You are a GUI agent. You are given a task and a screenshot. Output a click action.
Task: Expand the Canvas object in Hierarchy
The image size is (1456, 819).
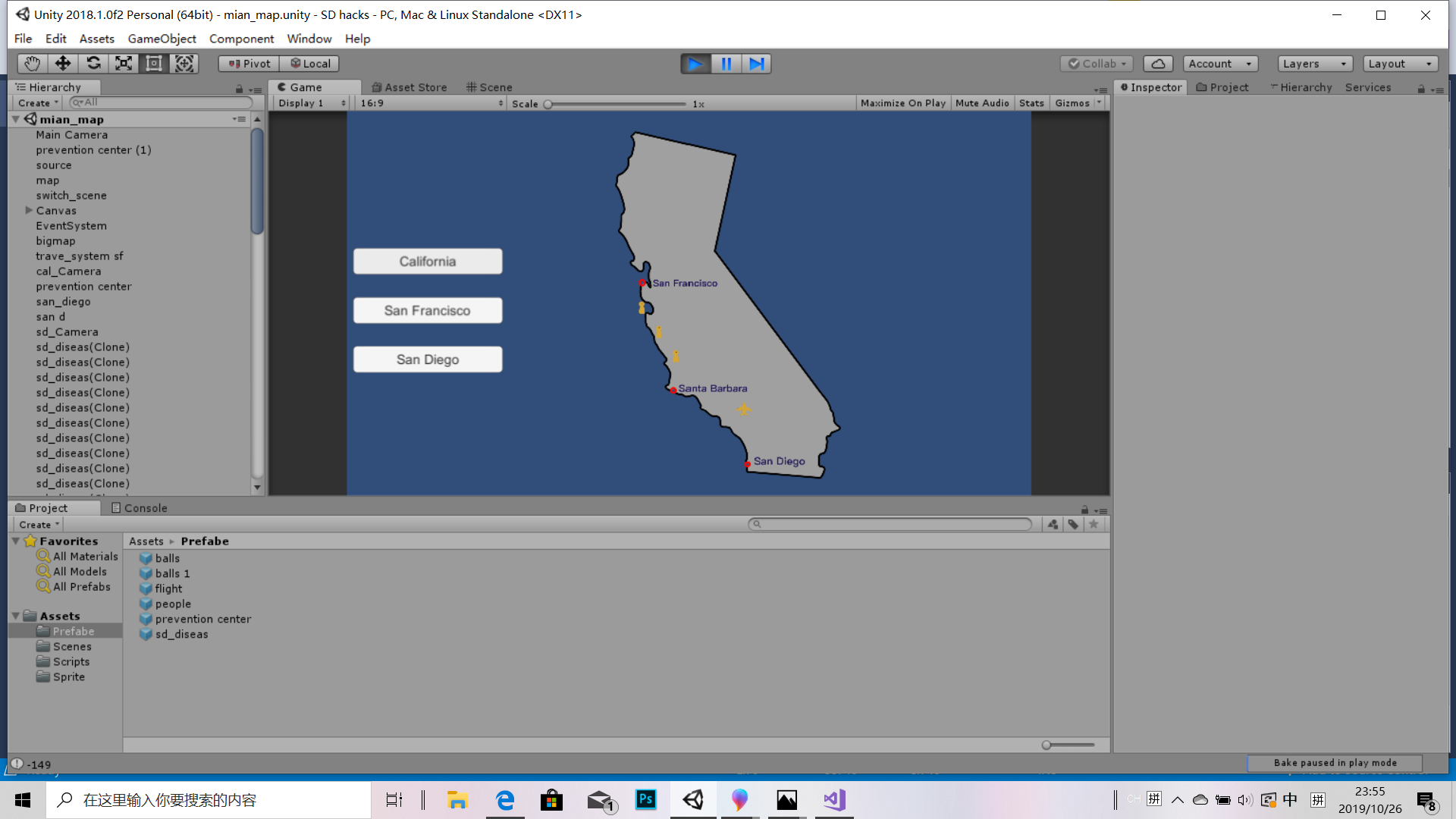(x=29, y=210)
